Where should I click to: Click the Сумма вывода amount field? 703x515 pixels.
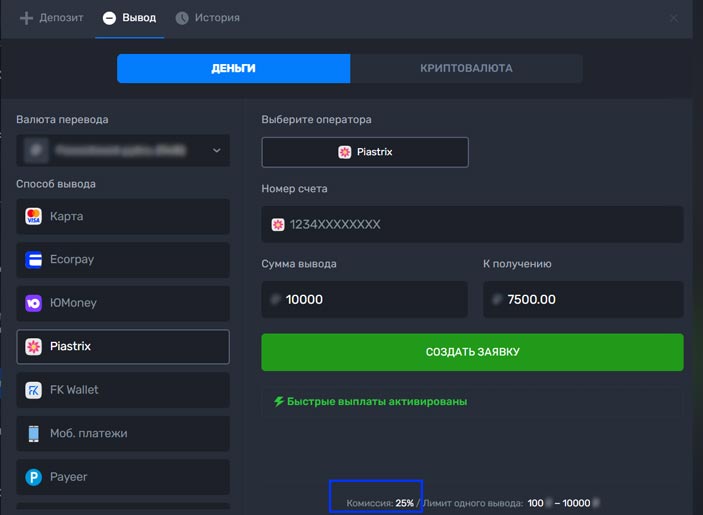tap(364, 299)
